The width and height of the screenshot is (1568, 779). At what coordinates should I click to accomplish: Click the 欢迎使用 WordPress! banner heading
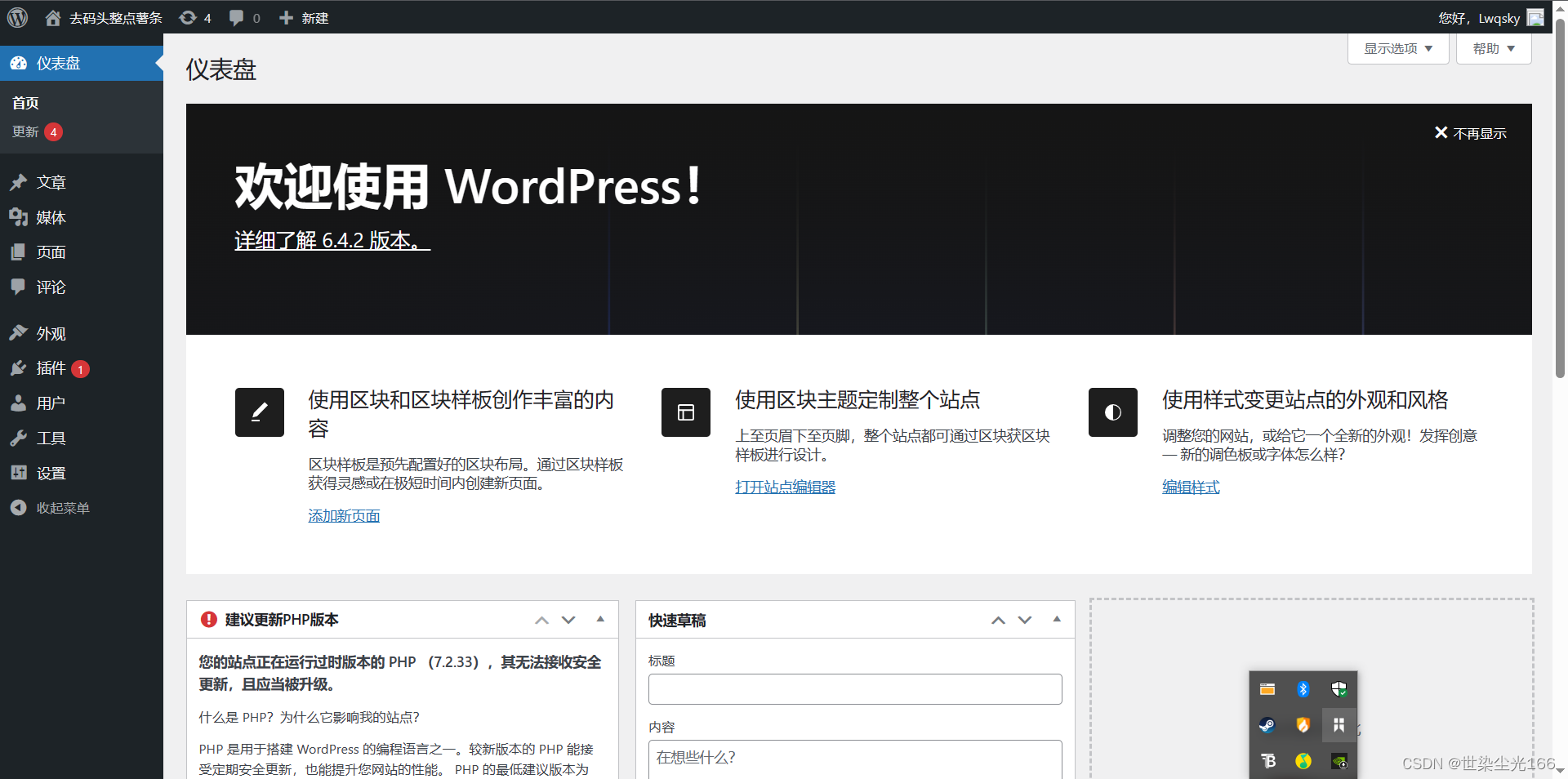coord(468,186)
